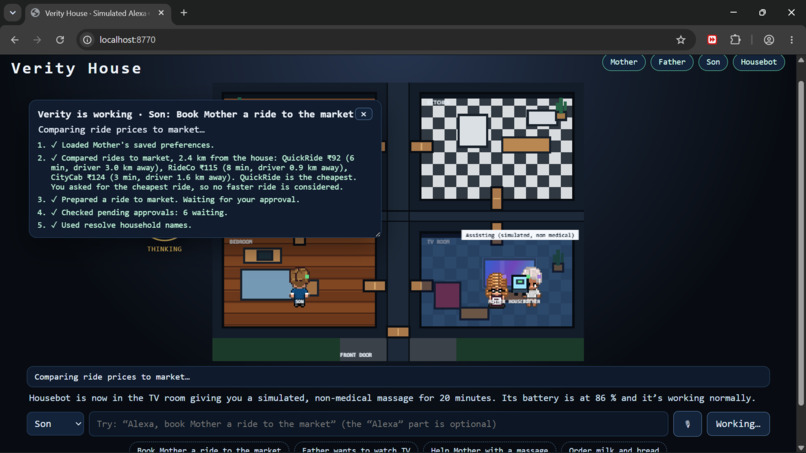The width and height of the screenshot is (806, 453).
Task: Click the Assisting (simulated, non medical) label
Action: 520,235
